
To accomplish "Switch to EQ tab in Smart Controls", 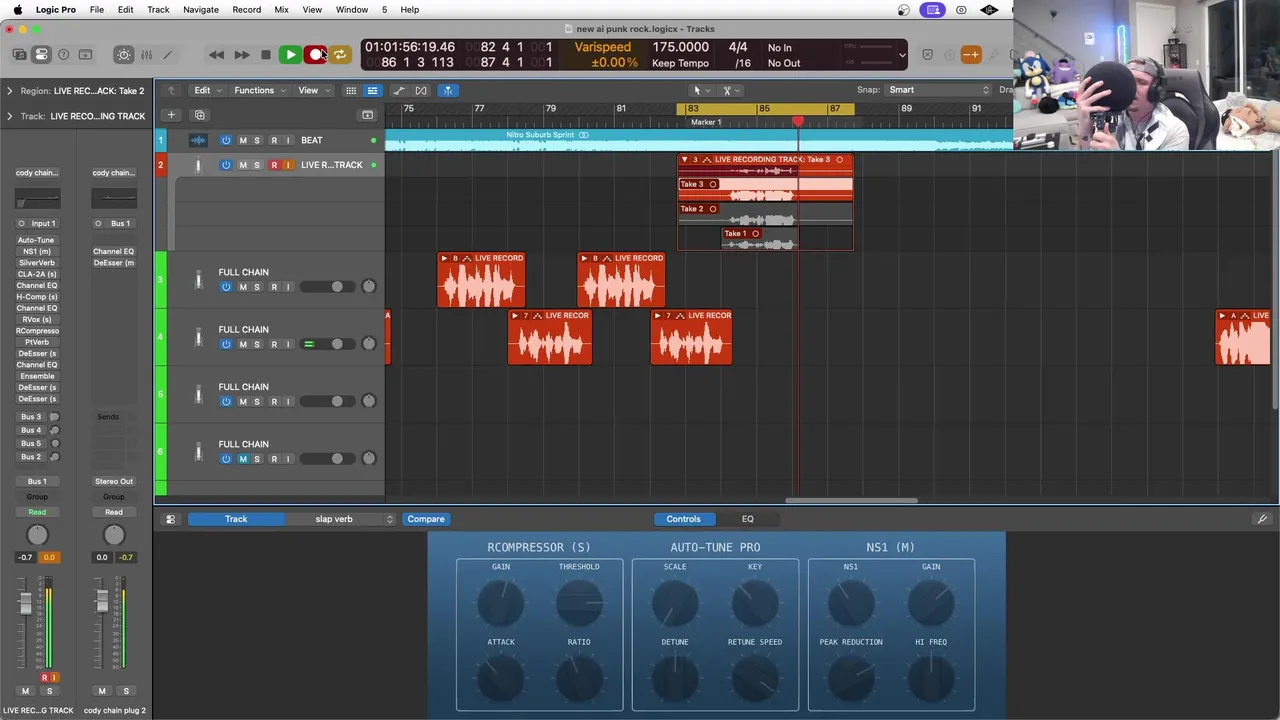I will tap(747, 519).
